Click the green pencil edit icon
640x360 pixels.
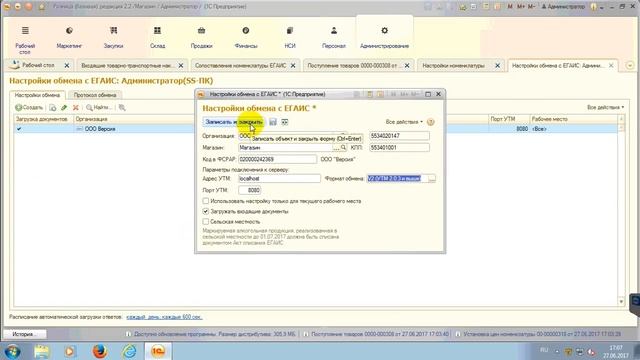coord(64,108)
